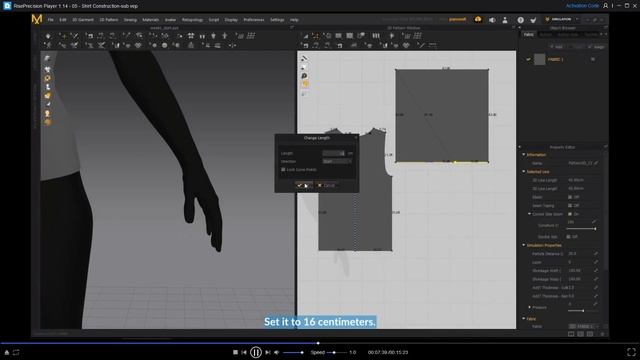
Task: Click Cancel in Change Length dialog
Action: [326, 186]
